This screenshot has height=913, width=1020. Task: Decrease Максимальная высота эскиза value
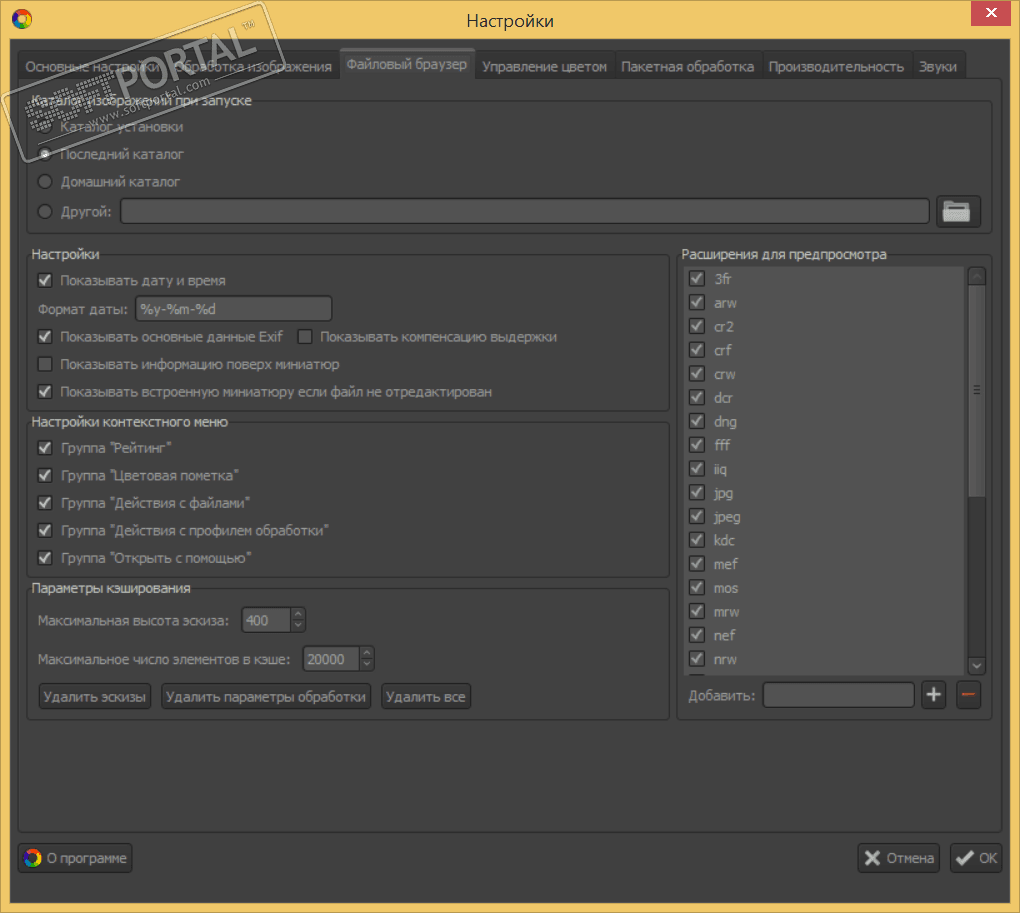pyautogui.click(x=298, y=626)
